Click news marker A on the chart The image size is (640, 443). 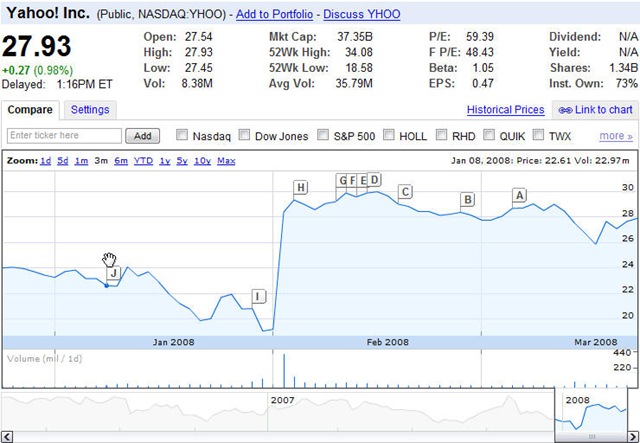519,196
